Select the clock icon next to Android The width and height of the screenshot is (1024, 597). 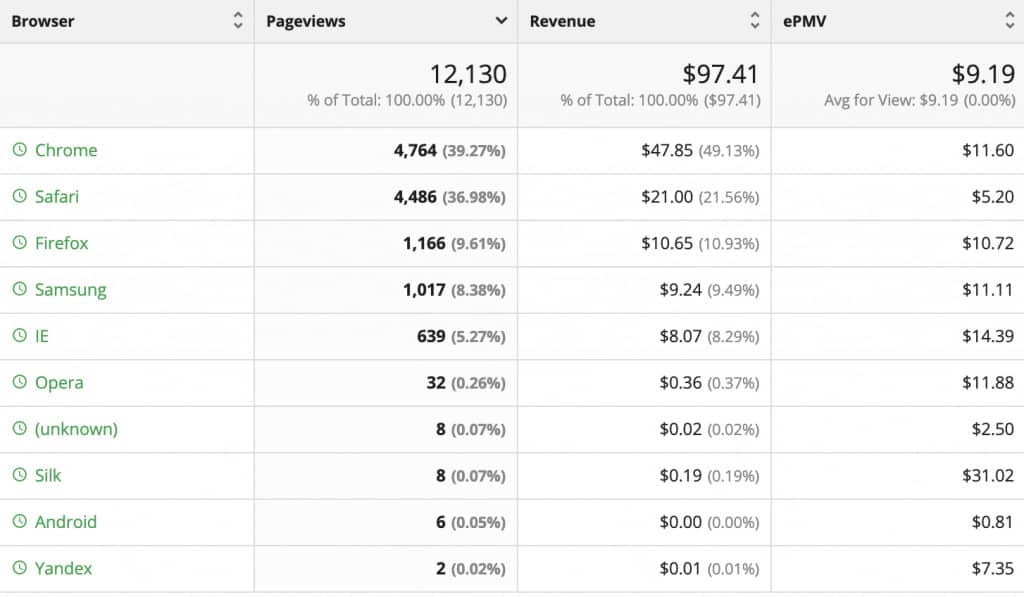tap(22, 522)
